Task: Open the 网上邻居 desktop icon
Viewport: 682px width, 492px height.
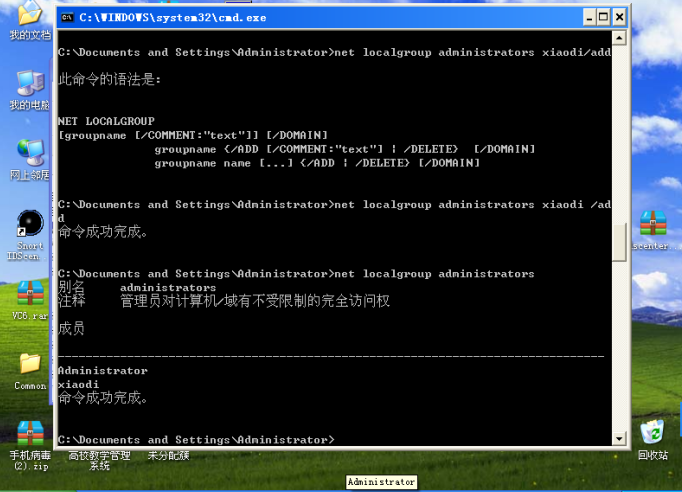Action: [x=30, y=153]
